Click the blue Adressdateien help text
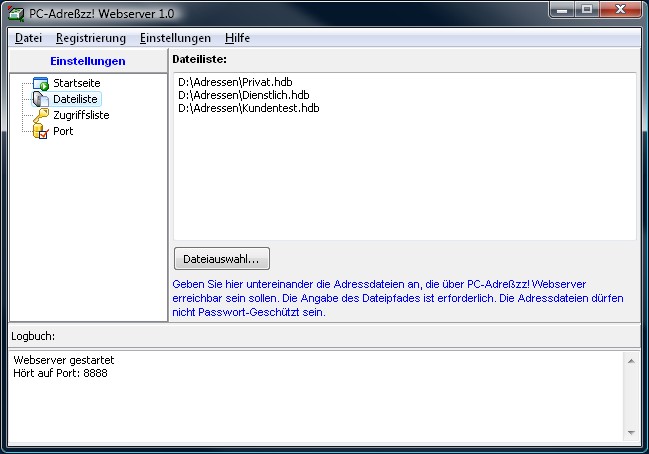 [x=398, y=298]
